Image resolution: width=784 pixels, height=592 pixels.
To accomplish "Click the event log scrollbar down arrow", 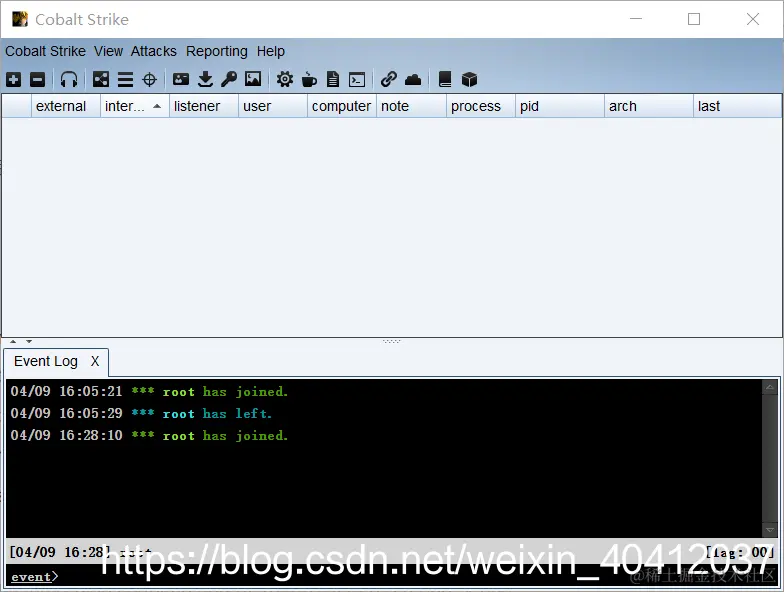I will 770,530.
